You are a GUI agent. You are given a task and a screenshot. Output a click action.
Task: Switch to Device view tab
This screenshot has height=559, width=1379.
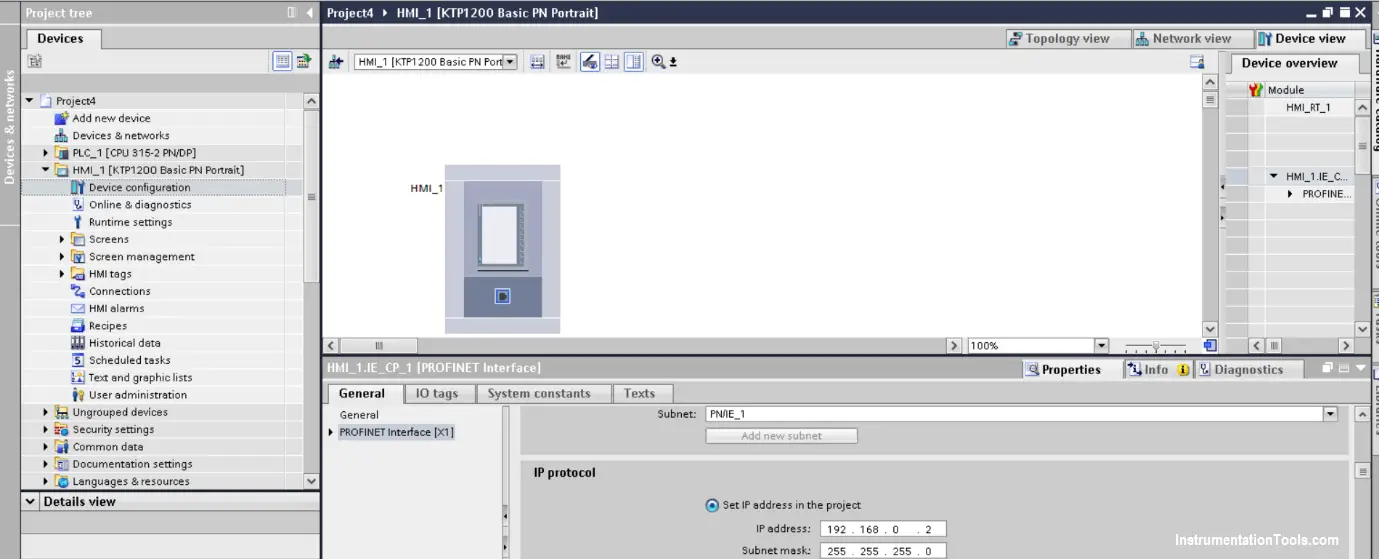point(1310,39)
